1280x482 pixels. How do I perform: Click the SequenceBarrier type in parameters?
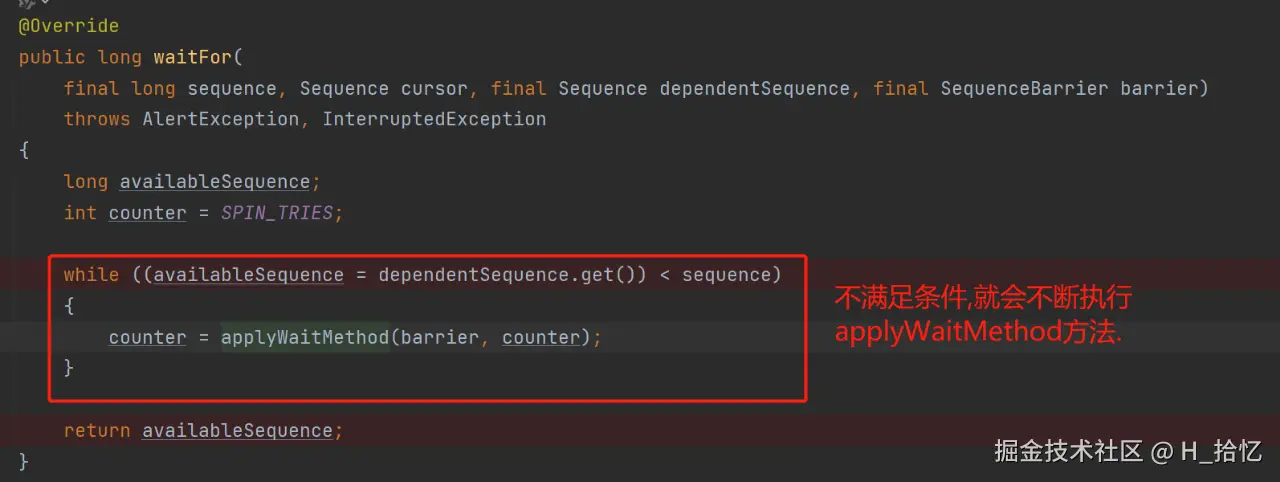click(x=1024, y=88)
